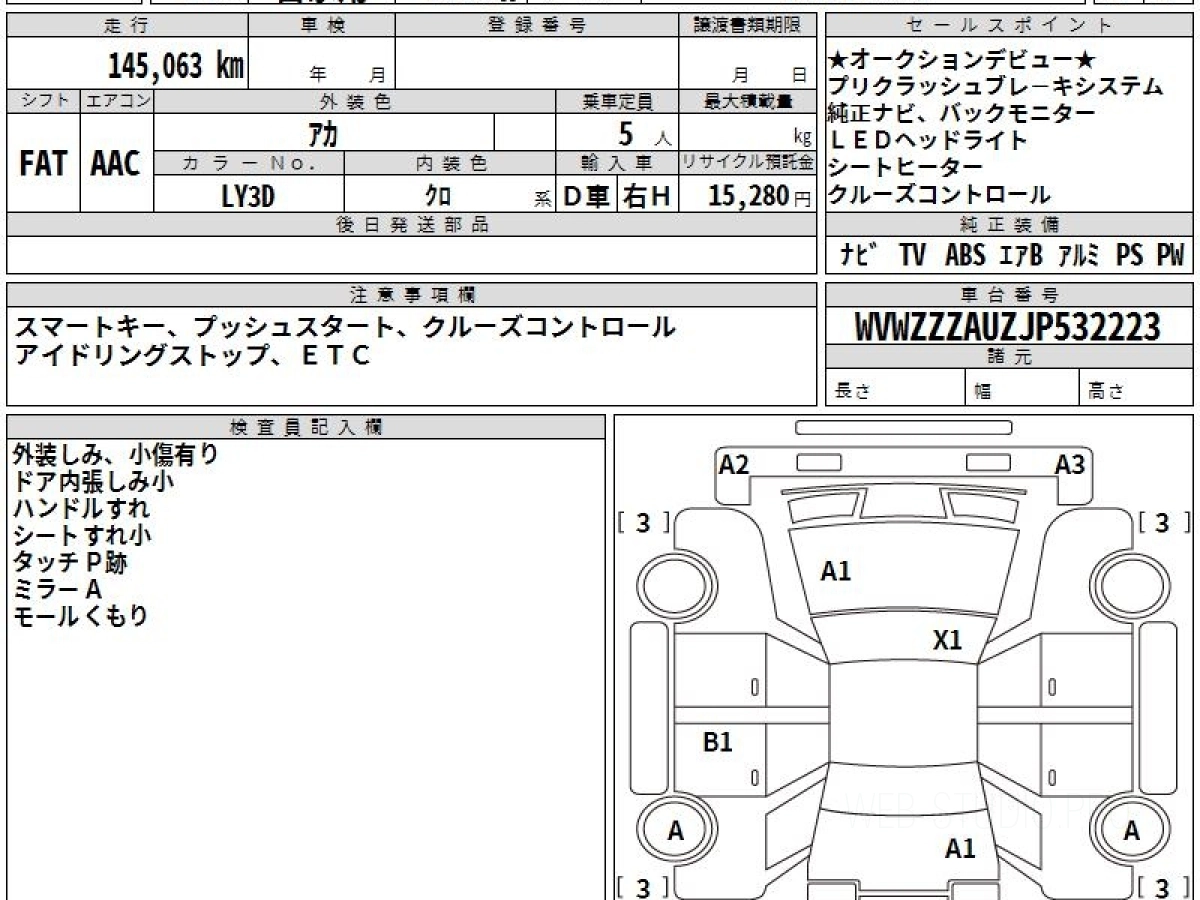Click the 外装しみ、小傷有り note

[115, 455]
